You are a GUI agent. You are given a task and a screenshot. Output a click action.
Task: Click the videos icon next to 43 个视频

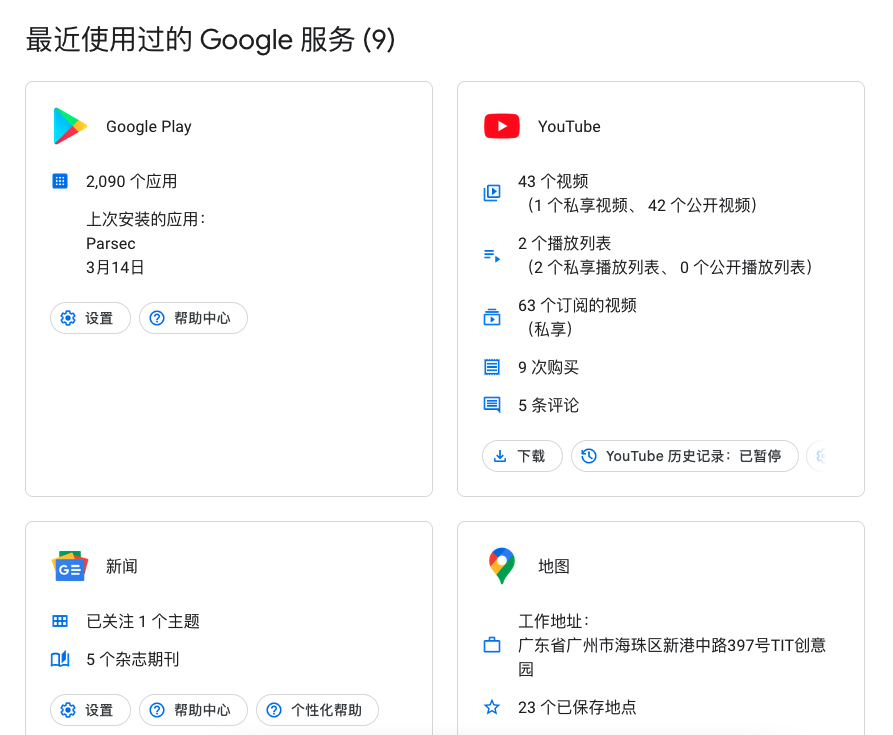point(491,192)
